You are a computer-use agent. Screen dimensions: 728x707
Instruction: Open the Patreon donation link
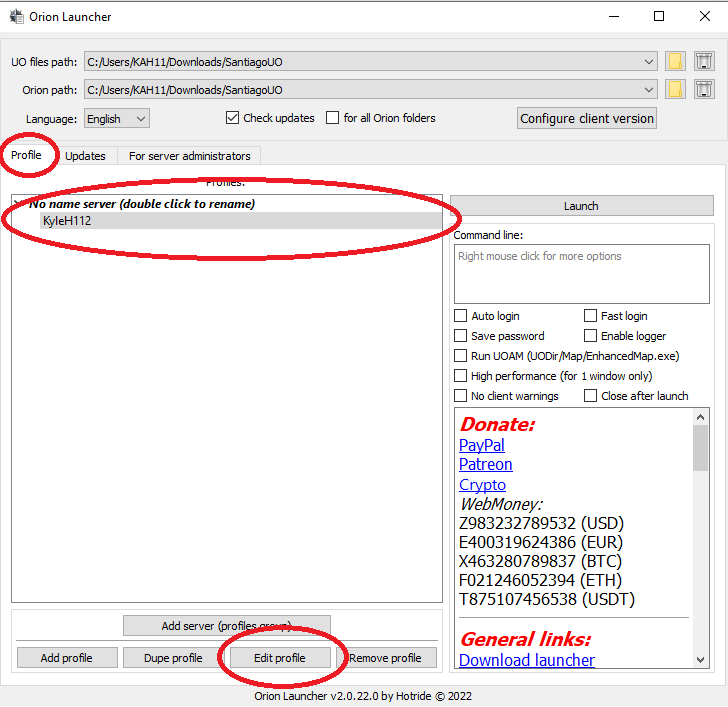tap(485, 465)
